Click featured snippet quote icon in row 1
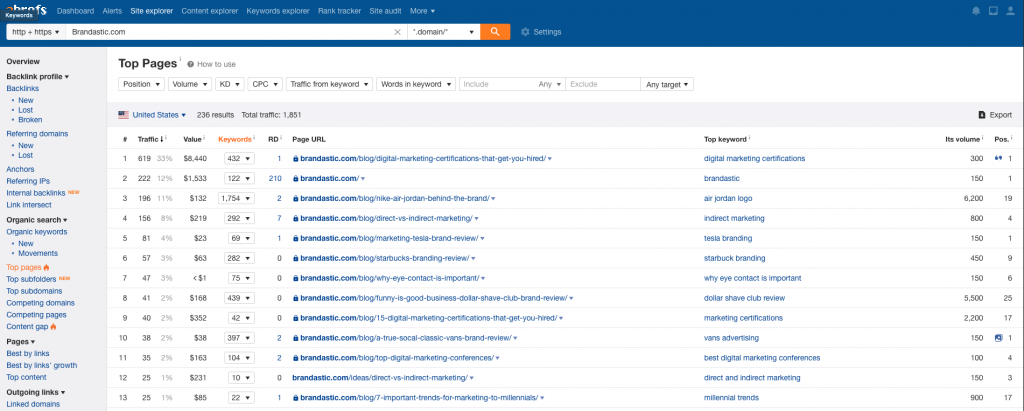This screenshot has height=411, width=1024. (x=997, y=158)
